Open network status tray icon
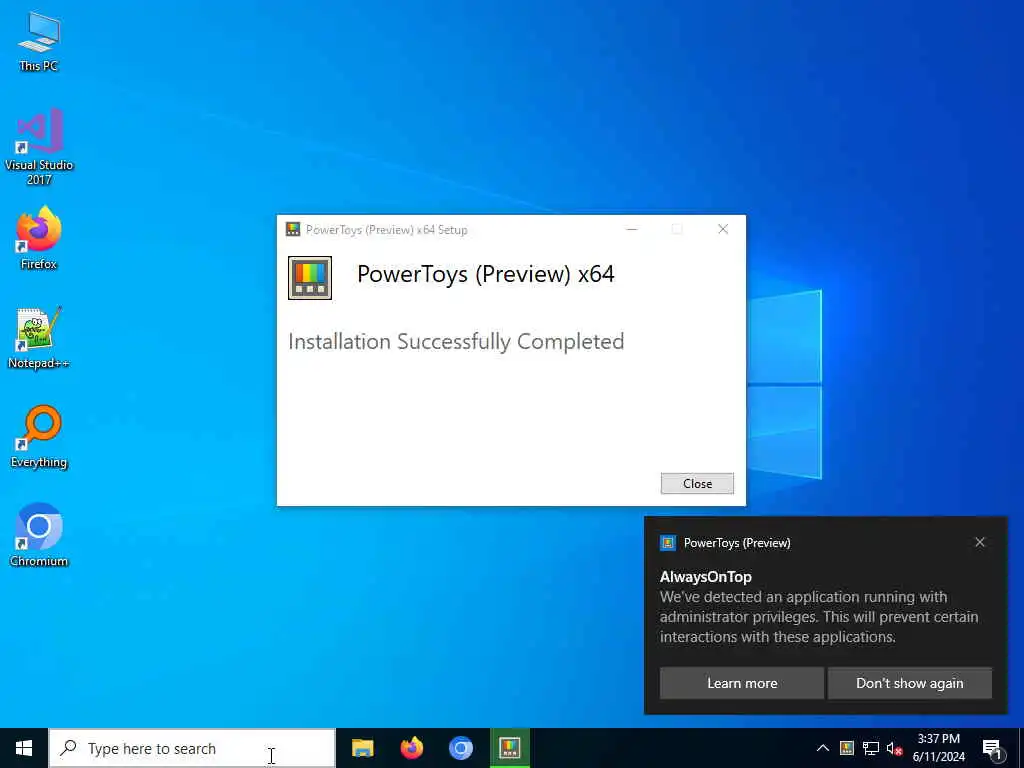The height and width of the screenshot is (768, 1024). [871, 748]
